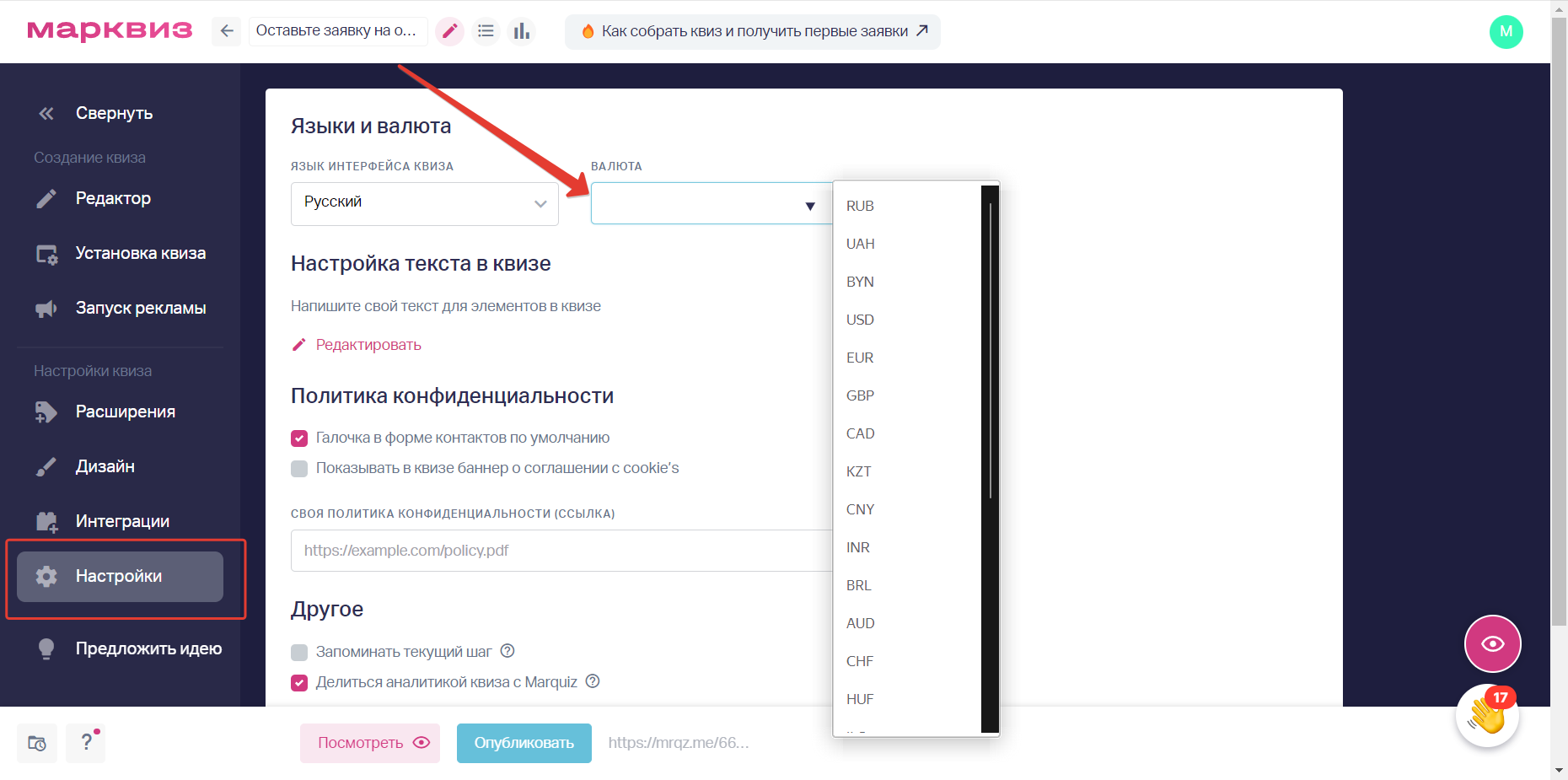Screen dimensions: 1568x780
Task: Open the mrqz.me quiz link
Action: pos(679,743)
